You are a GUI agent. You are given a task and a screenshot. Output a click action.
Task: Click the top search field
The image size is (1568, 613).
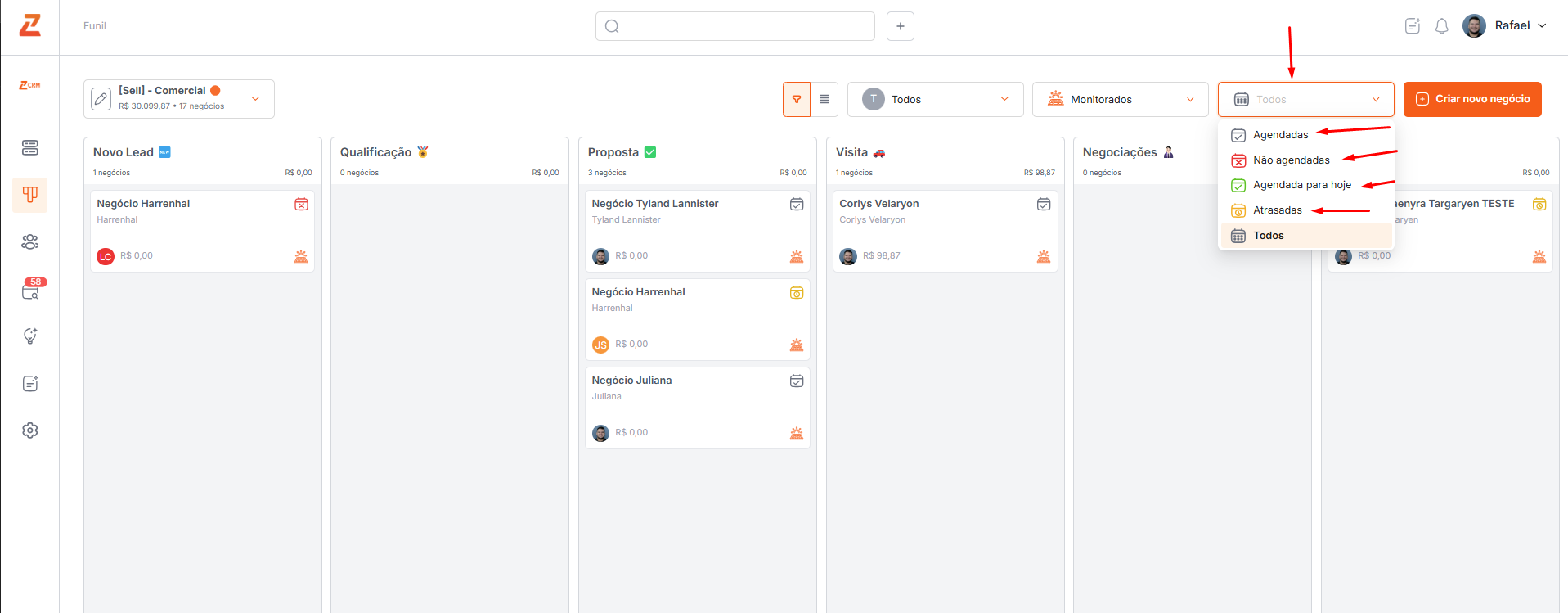[735, 26]
